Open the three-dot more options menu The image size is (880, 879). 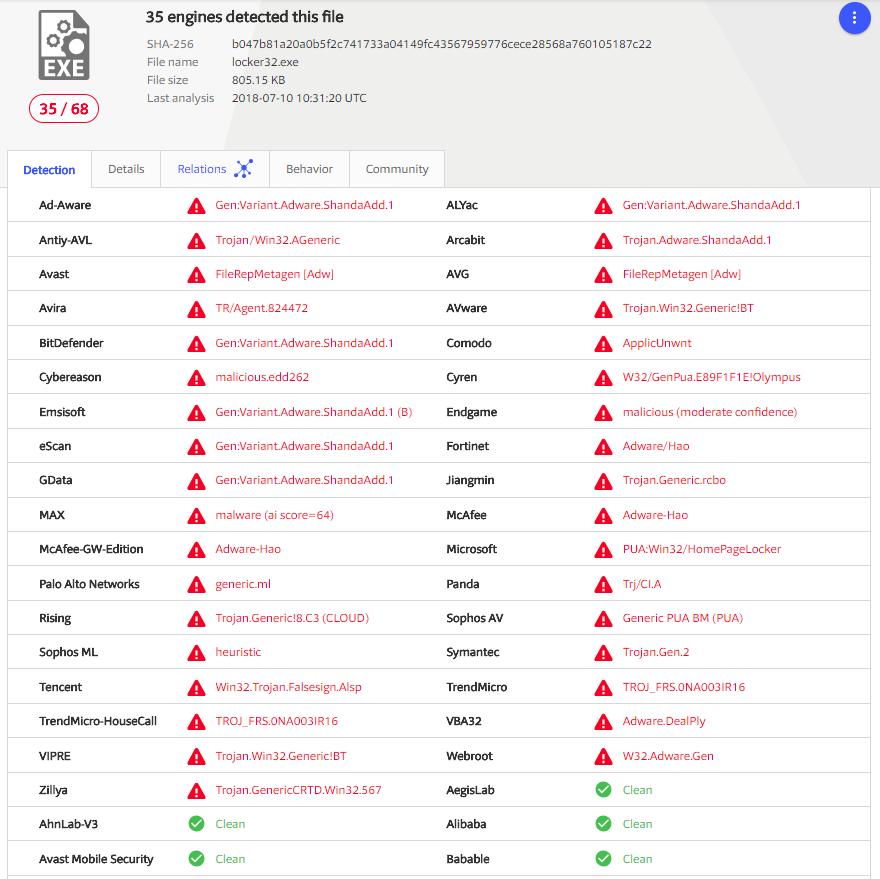(x=854, y=18)
